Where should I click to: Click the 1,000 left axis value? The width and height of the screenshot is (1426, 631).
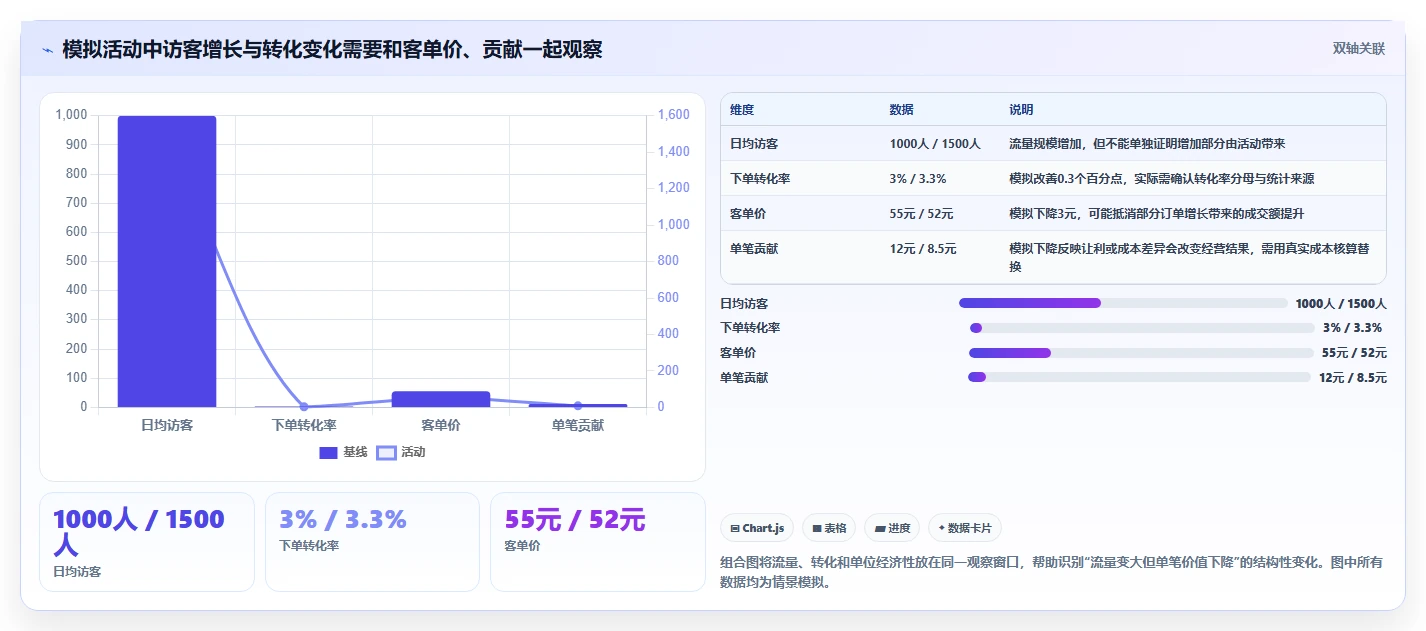[71, 115]
